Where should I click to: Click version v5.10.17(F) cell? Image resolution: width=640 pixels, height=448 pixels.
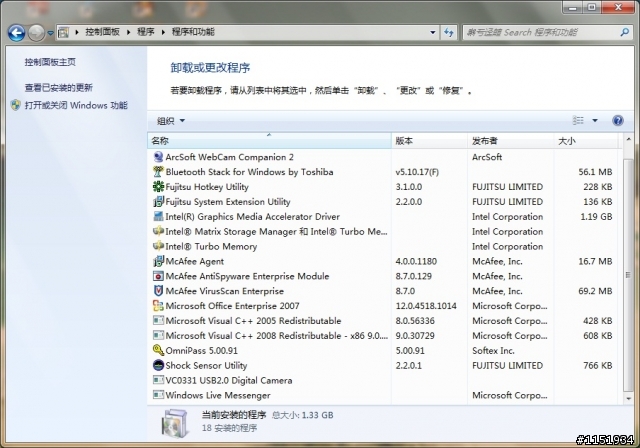pyautogui.click(x=417, y=172)
